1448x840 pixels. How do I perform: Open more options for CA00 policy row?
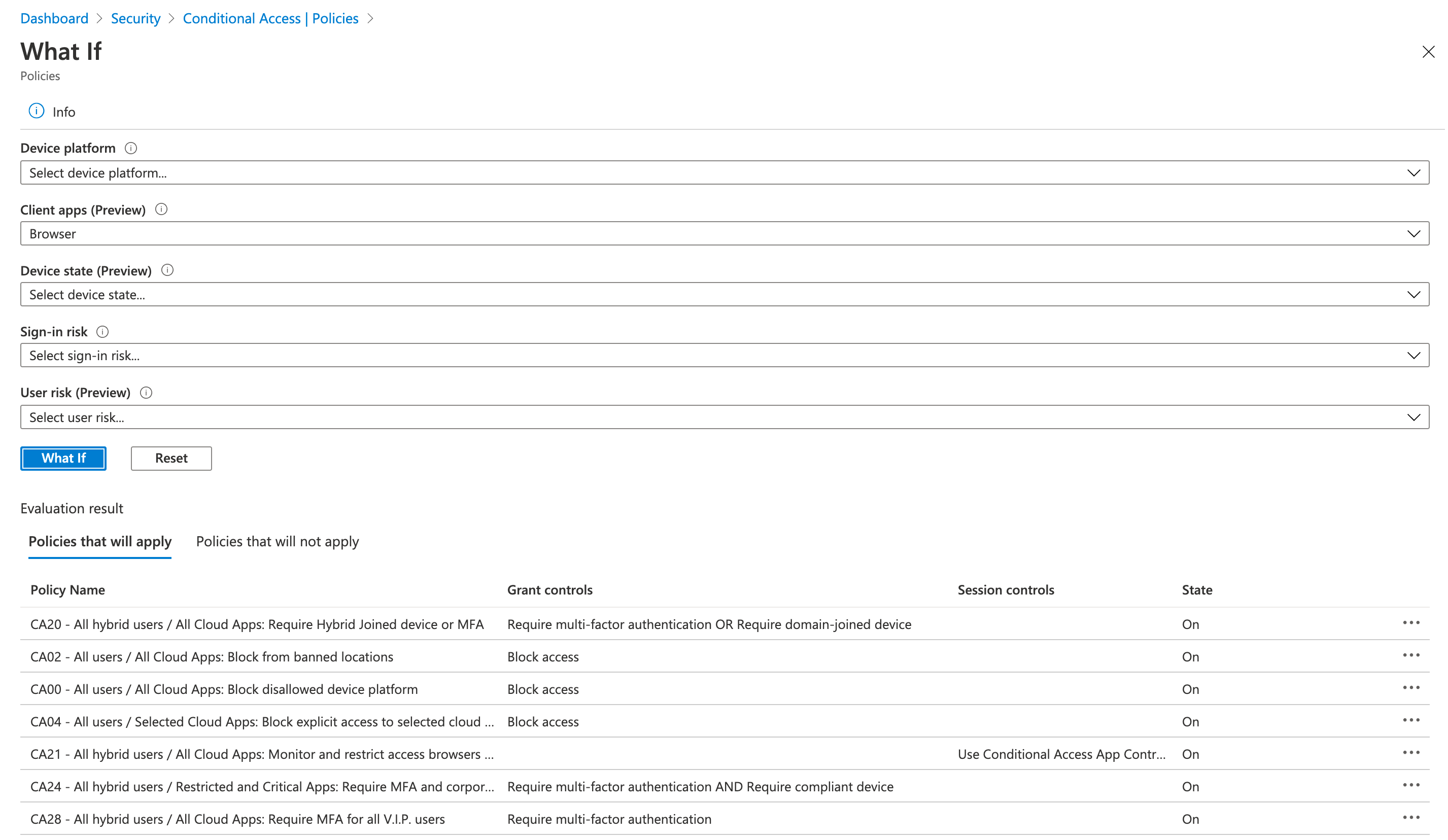[x=1411, y=688]
